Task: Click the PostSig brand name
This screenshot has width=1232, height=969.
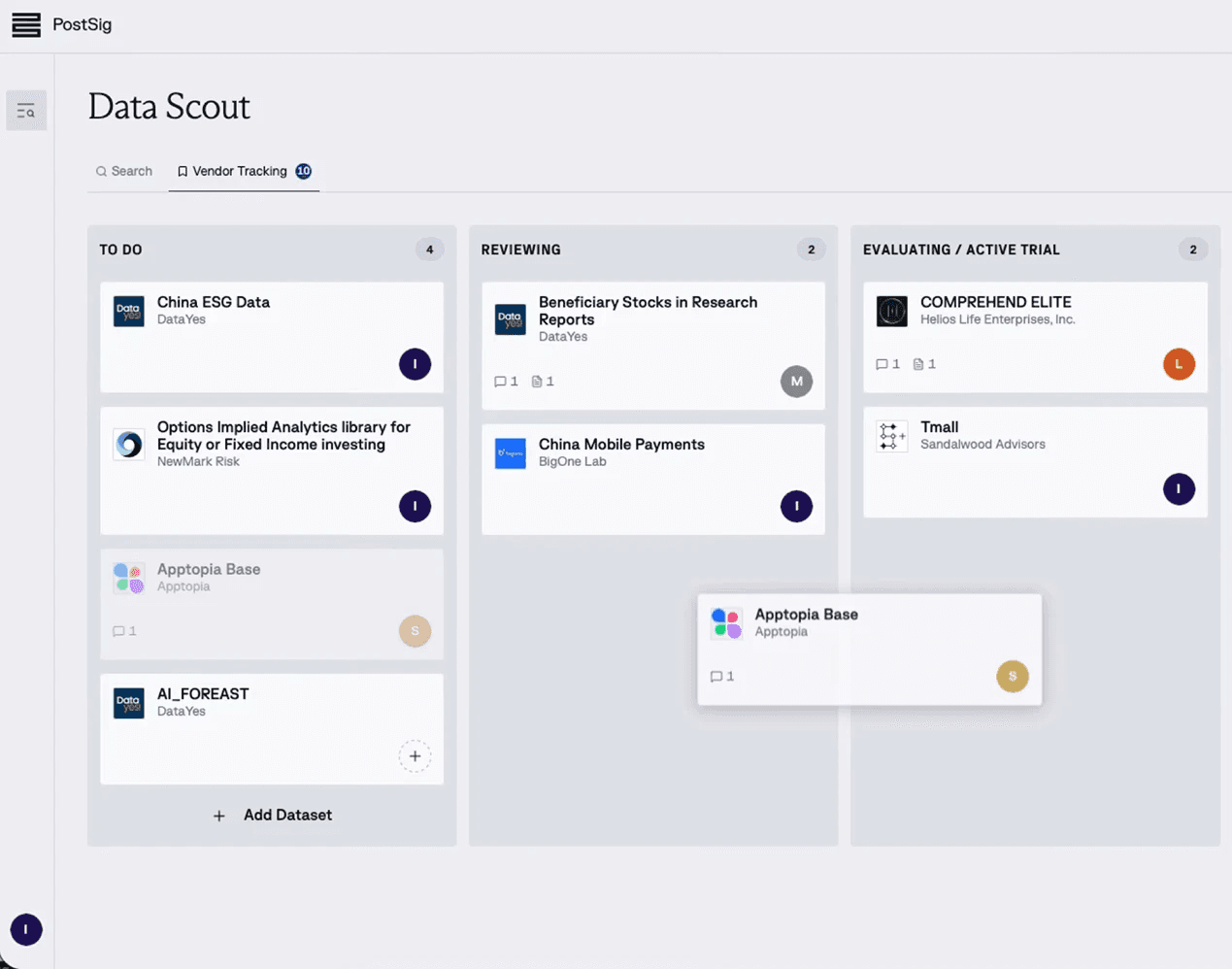Action: tap(83, 24)
